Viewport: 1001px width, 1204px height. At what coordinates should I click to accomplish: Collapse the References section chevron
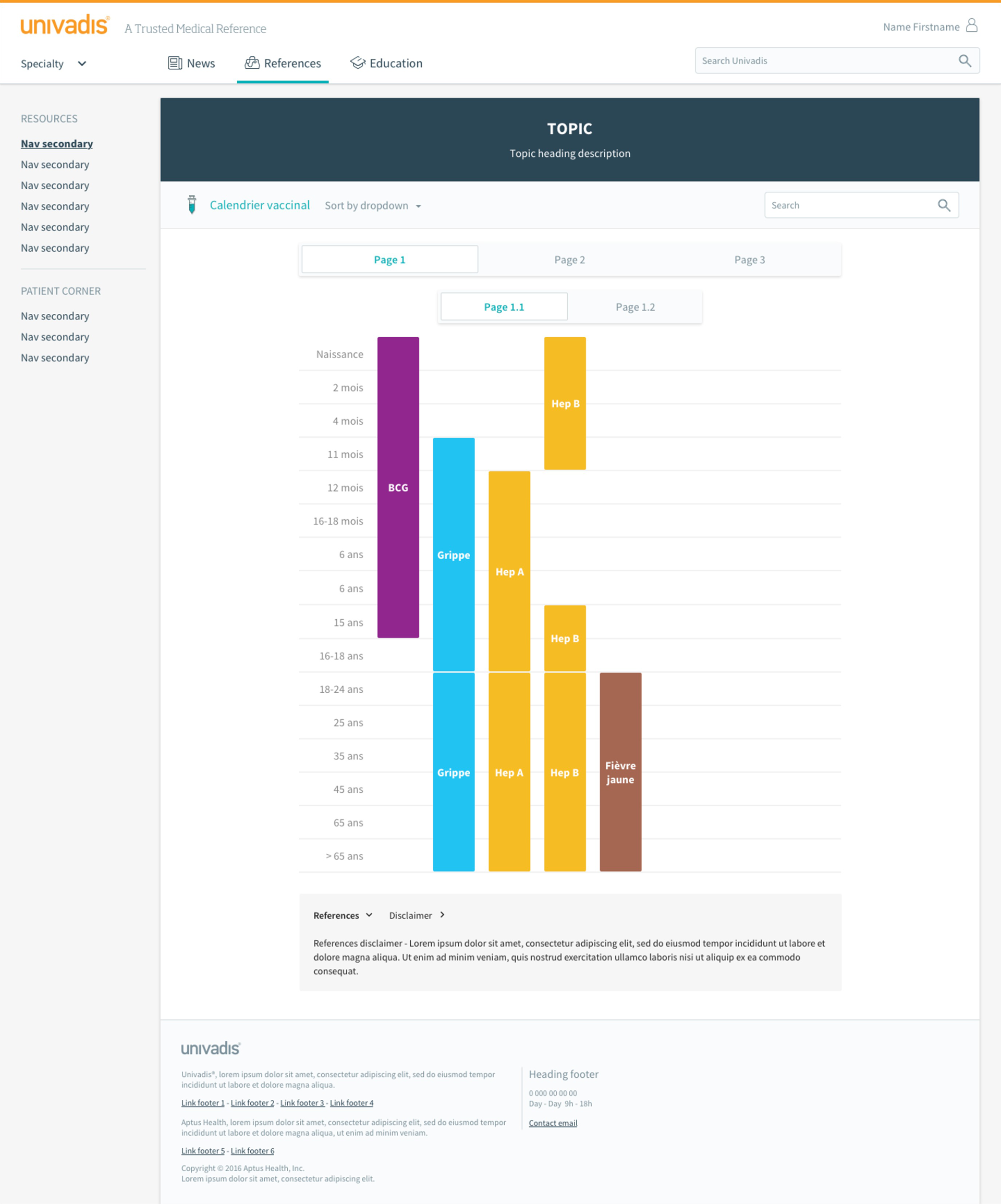click(x=369, y=915)
